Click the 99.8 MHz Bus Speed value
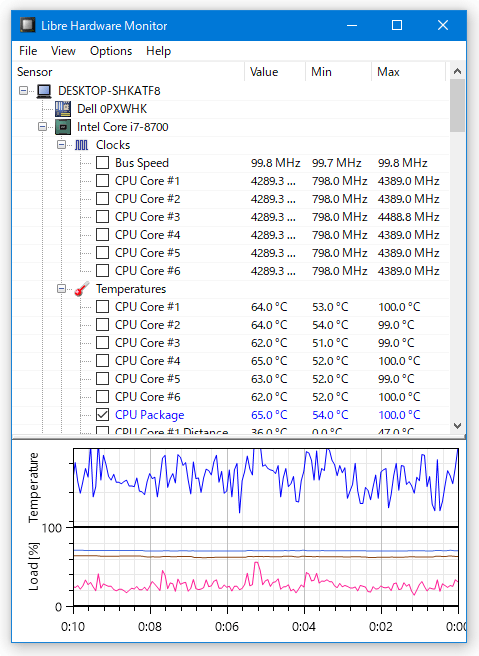Viewport: 479px width, 656px height. (275, 163)
